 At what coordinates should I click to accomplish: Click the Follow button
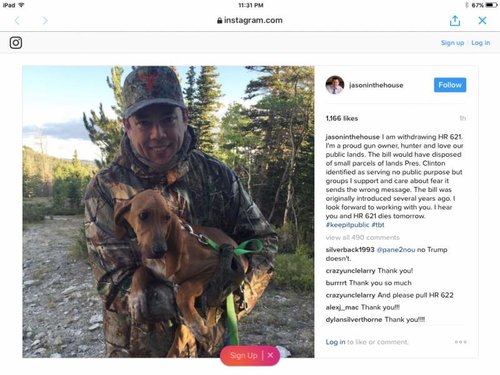click(x=450, y=85)
